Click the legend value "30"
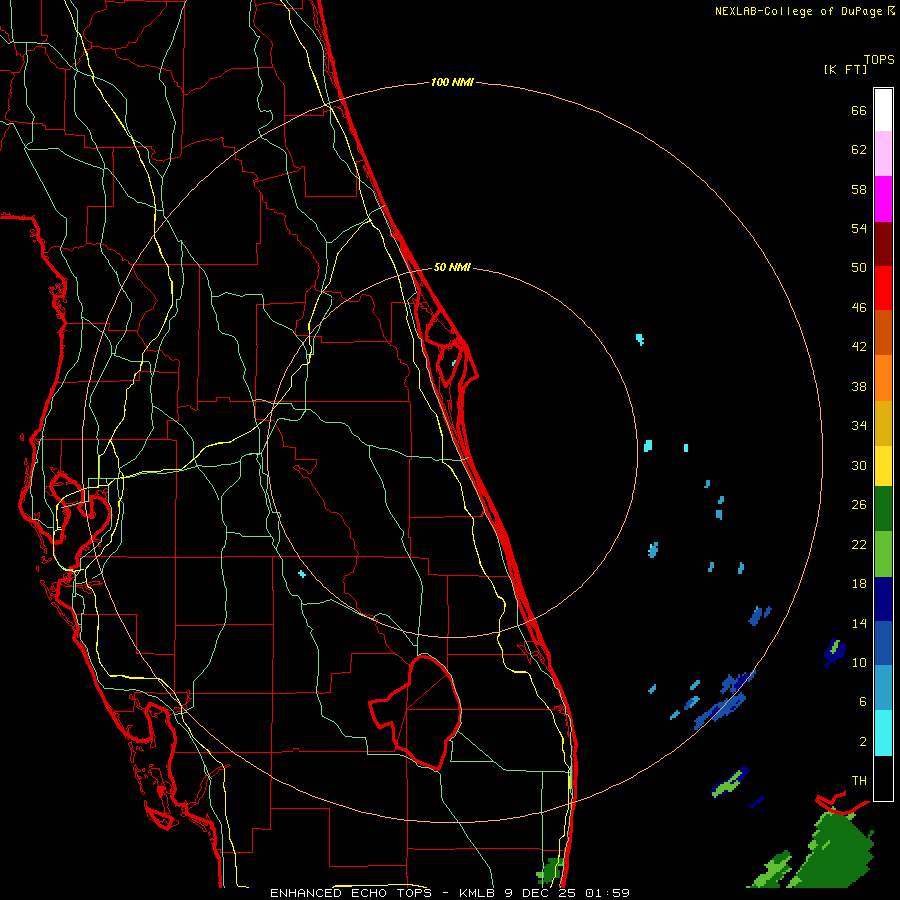 pyautogui.click(x=859, y=465)
